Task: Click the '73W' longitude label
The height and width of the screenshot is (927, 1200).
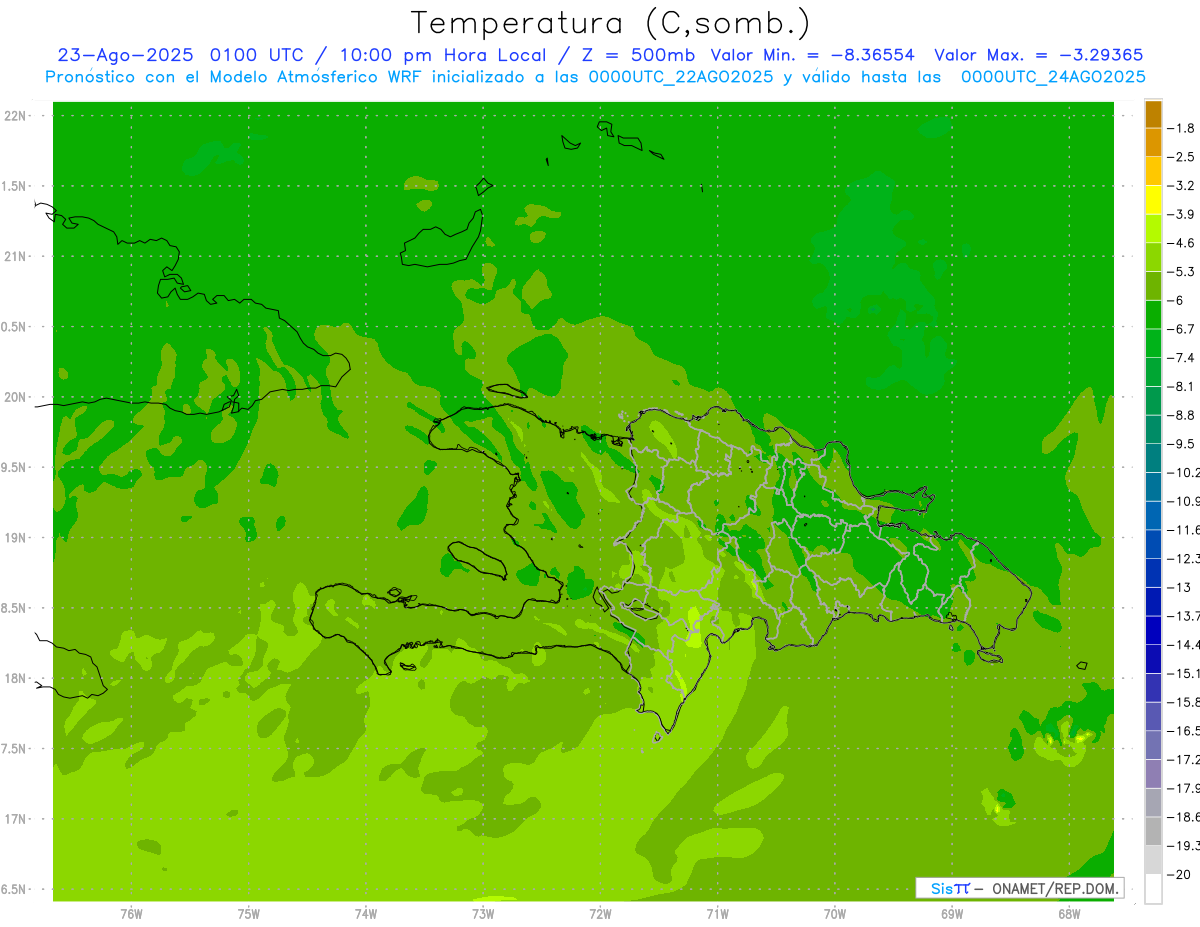Action: click(483, 913)
